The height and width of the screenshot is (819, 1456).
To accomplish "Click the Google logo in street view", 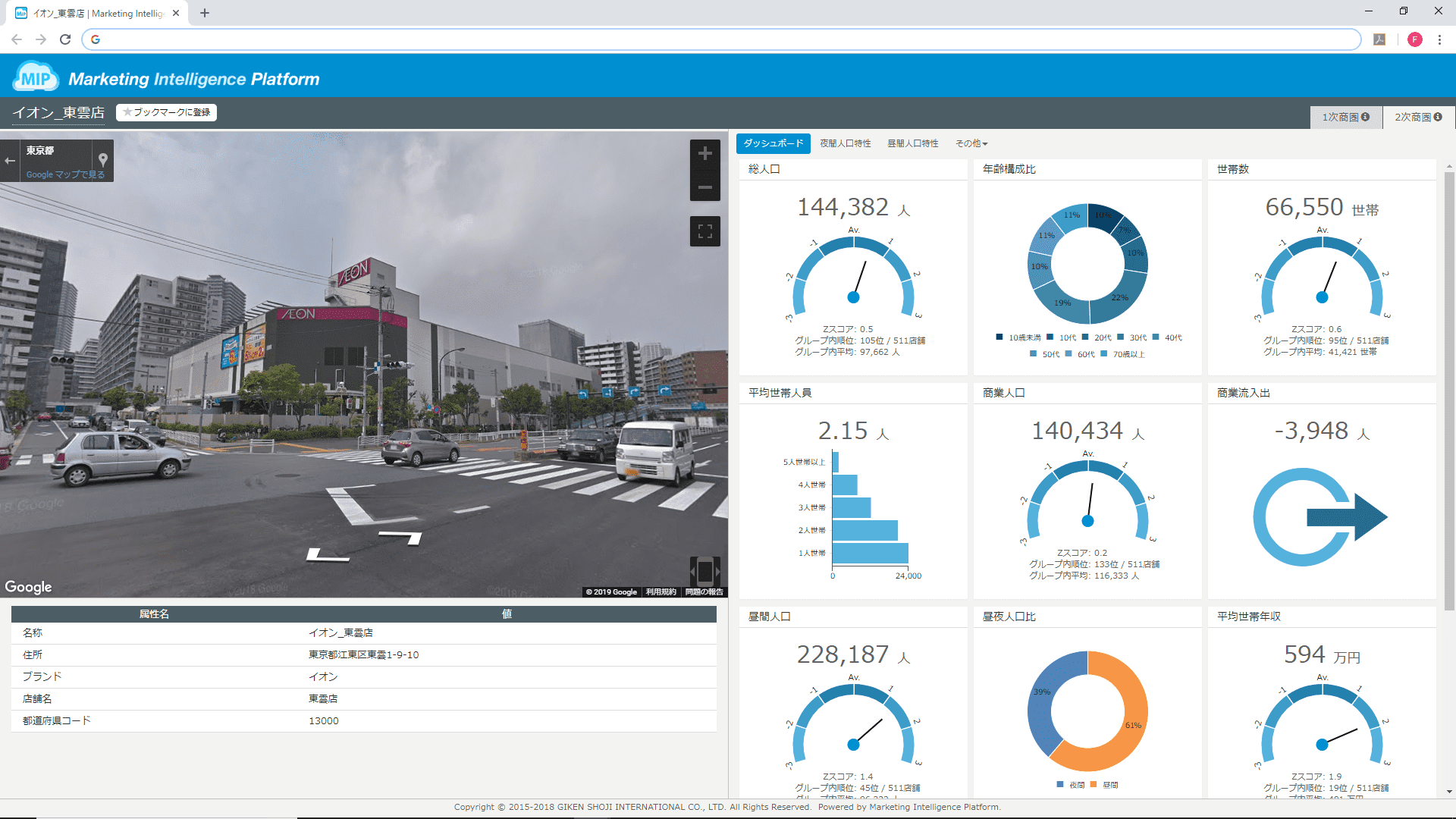I will coord(29,586).
